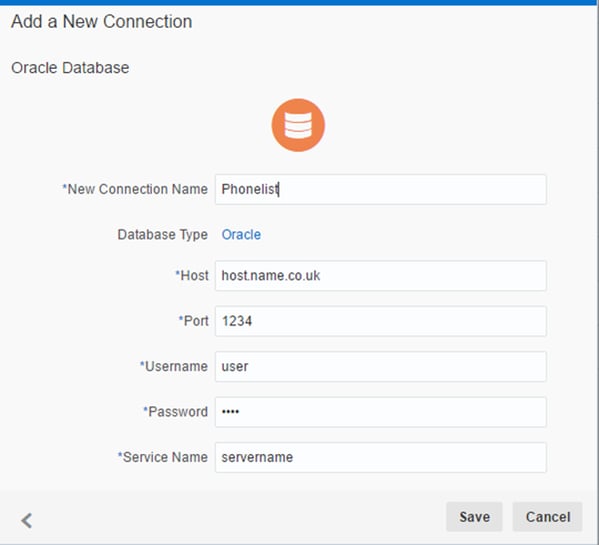
Task: Select the Username input field
Action: pyautogui.click(x=380, y=367)
